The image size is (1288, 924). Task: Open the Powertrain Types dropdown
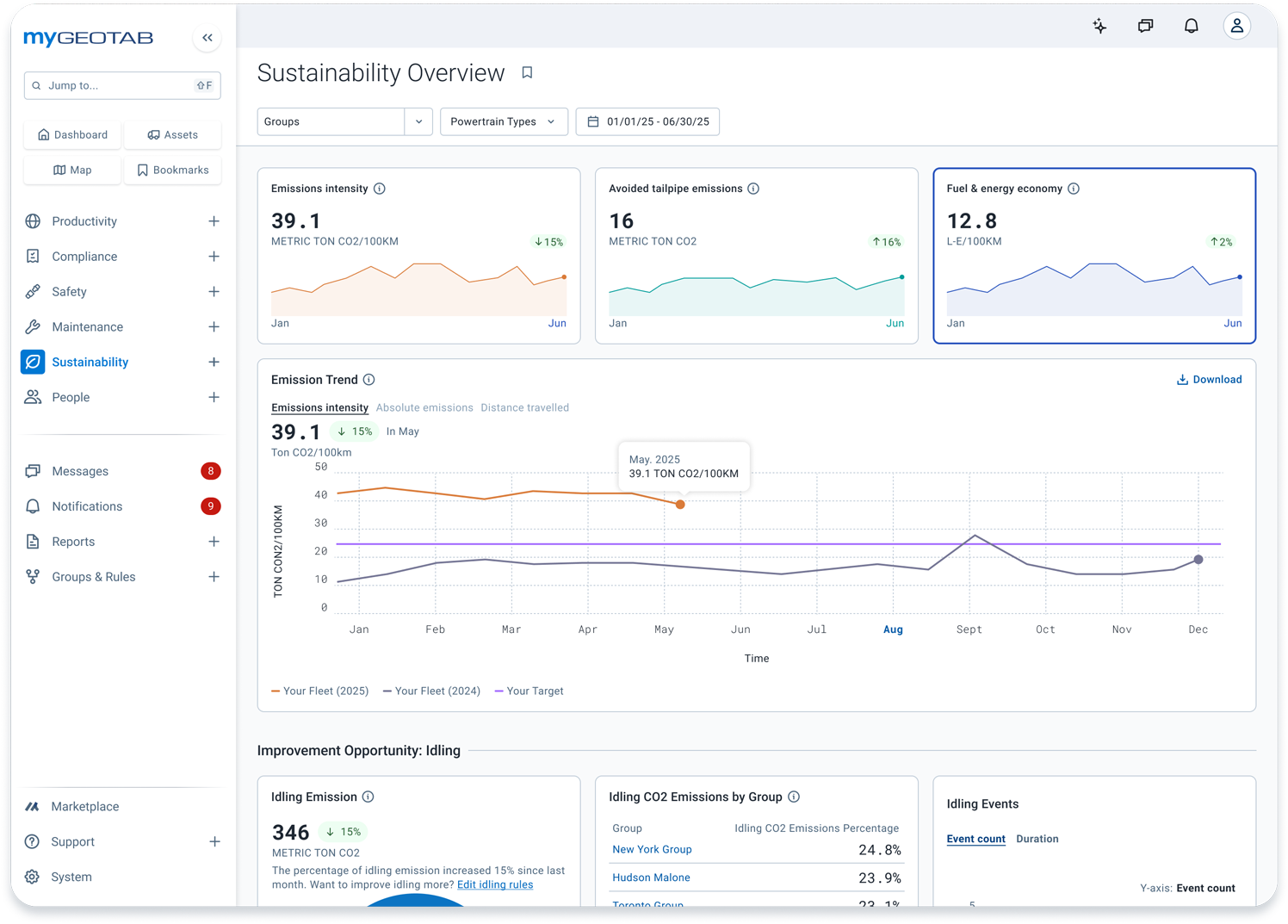pos(504,121)
